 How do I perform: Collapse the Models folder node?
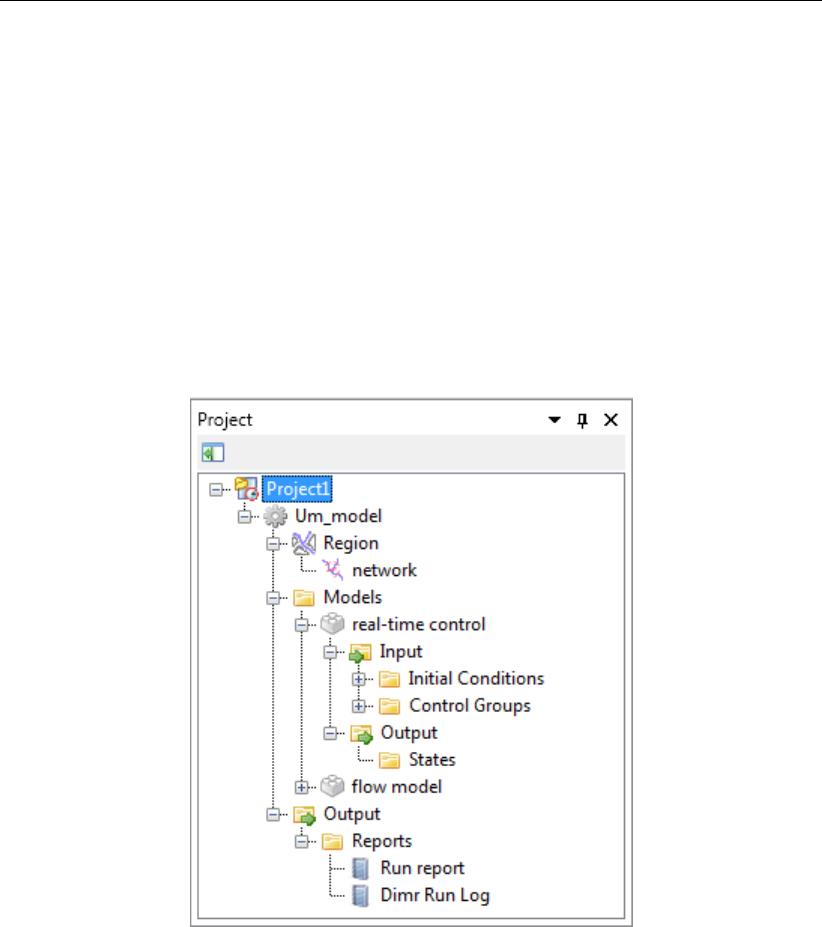pyautogui.click(x=273, y=598)
